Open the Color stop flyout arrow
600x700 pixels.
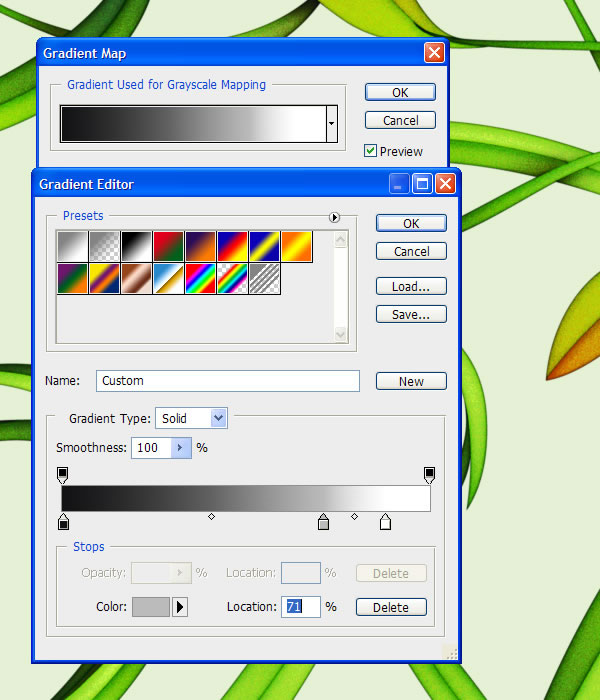pyautogui.click(x=180, y=607)
